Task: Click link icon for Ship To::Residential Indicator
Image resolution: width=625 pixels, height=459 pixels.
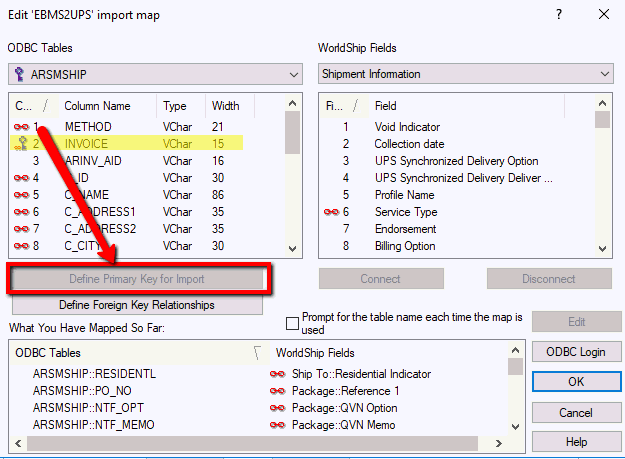Action: (x=277, y=374)
